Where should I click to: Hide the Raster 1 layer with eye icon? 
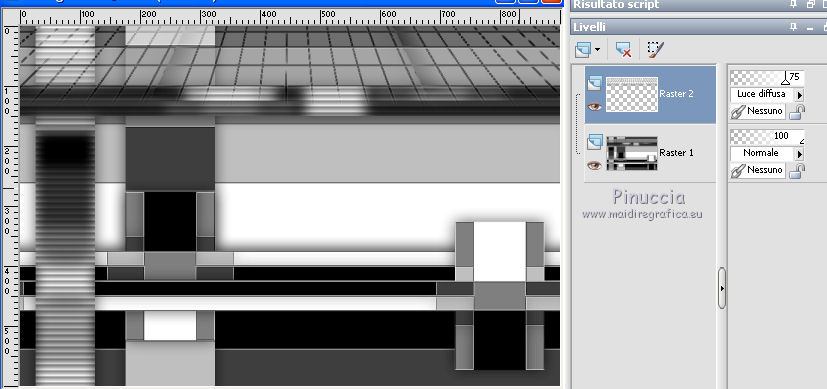(594, 166)
